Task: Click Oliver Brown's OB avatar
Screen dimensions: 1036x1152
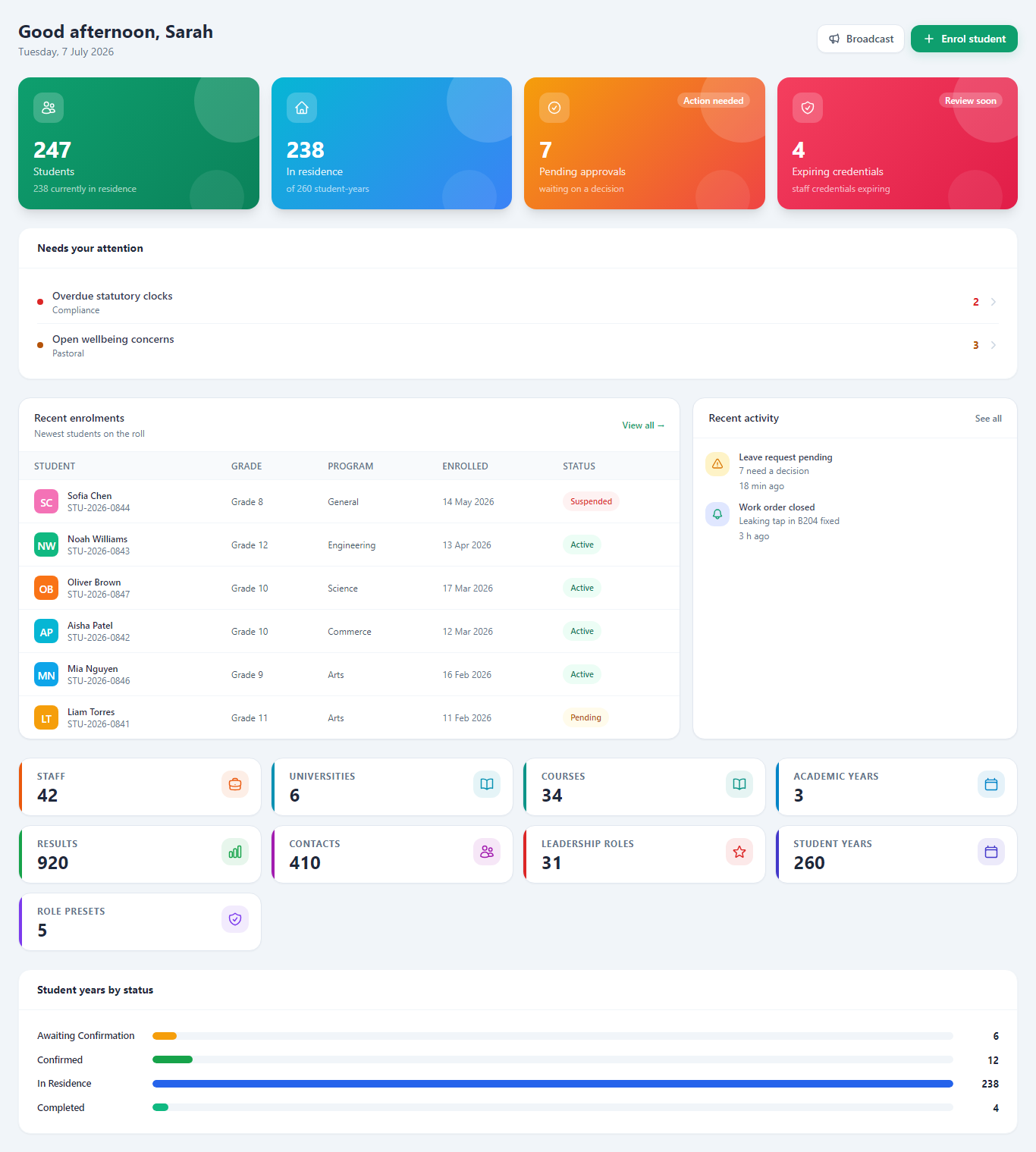Action: click(x=46, y=589)
